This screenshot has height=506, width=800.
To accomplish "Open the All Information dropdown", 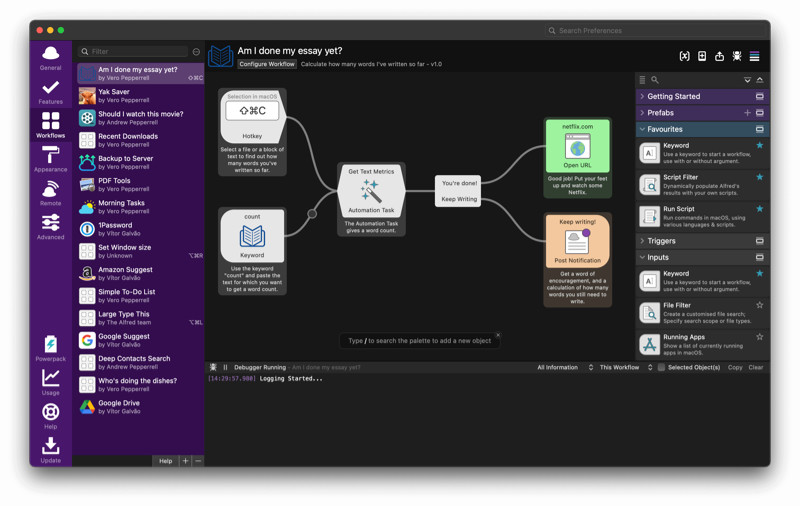I will pyautogui.click(x=565, y=367).
